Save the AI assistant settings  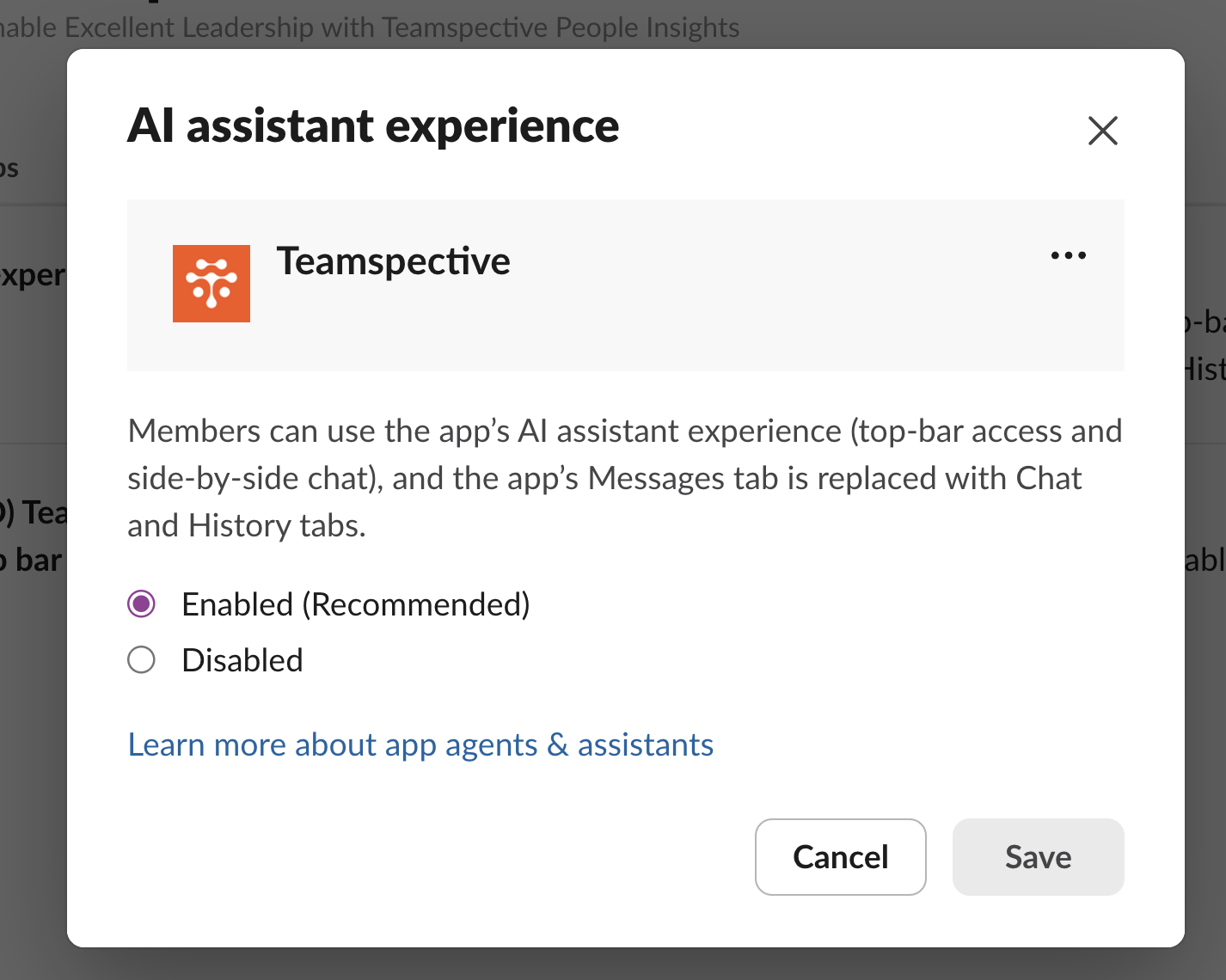click(x=1038, y=857)
